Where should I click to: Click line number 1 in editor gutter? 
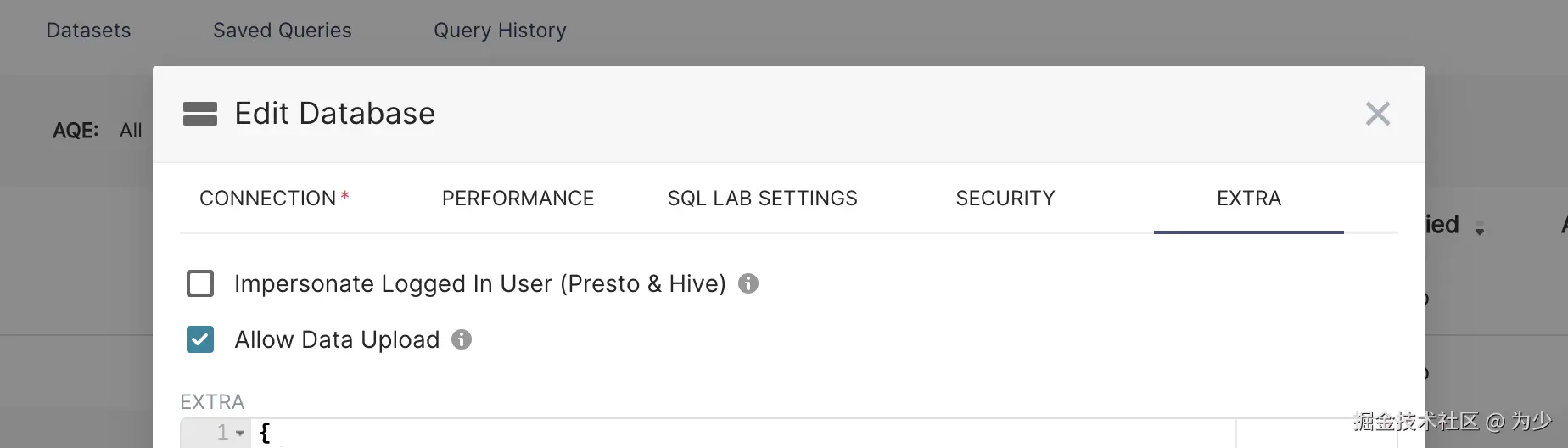222,434
